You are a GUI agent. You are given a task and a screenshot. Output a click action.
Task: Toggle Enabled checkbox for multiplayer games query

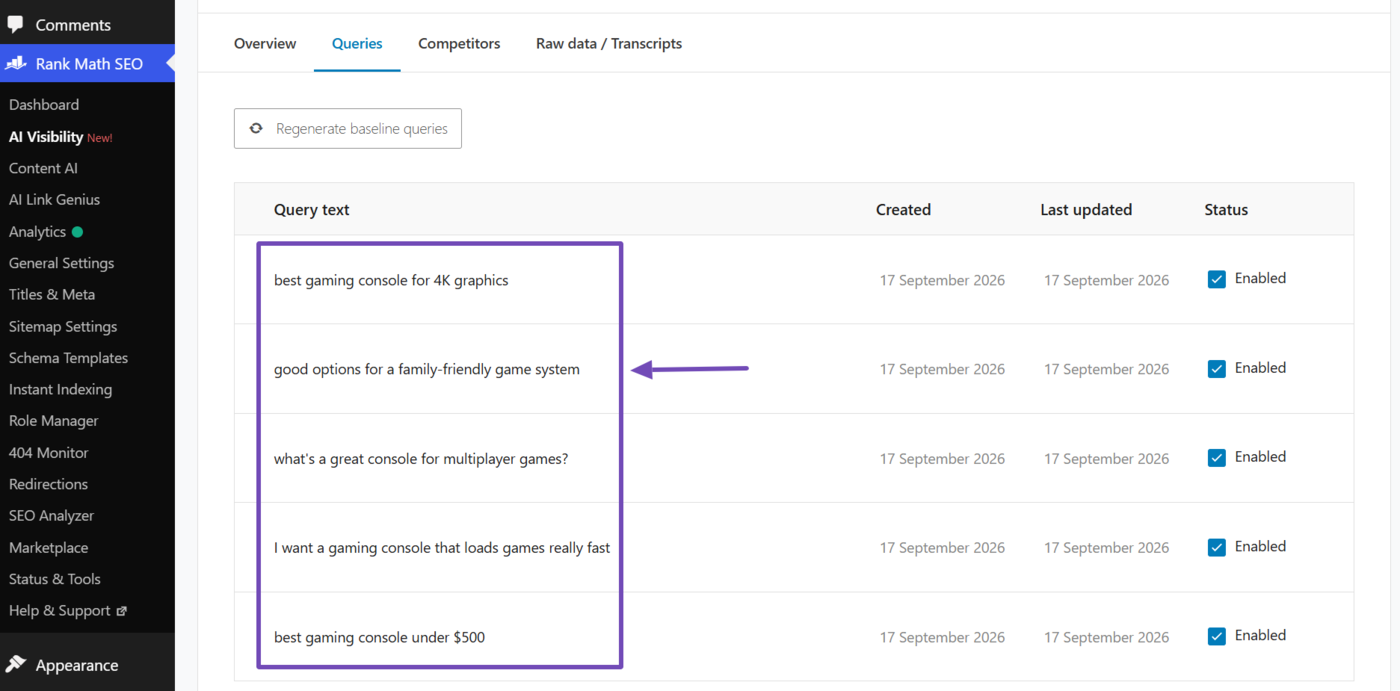(1217, 457)
